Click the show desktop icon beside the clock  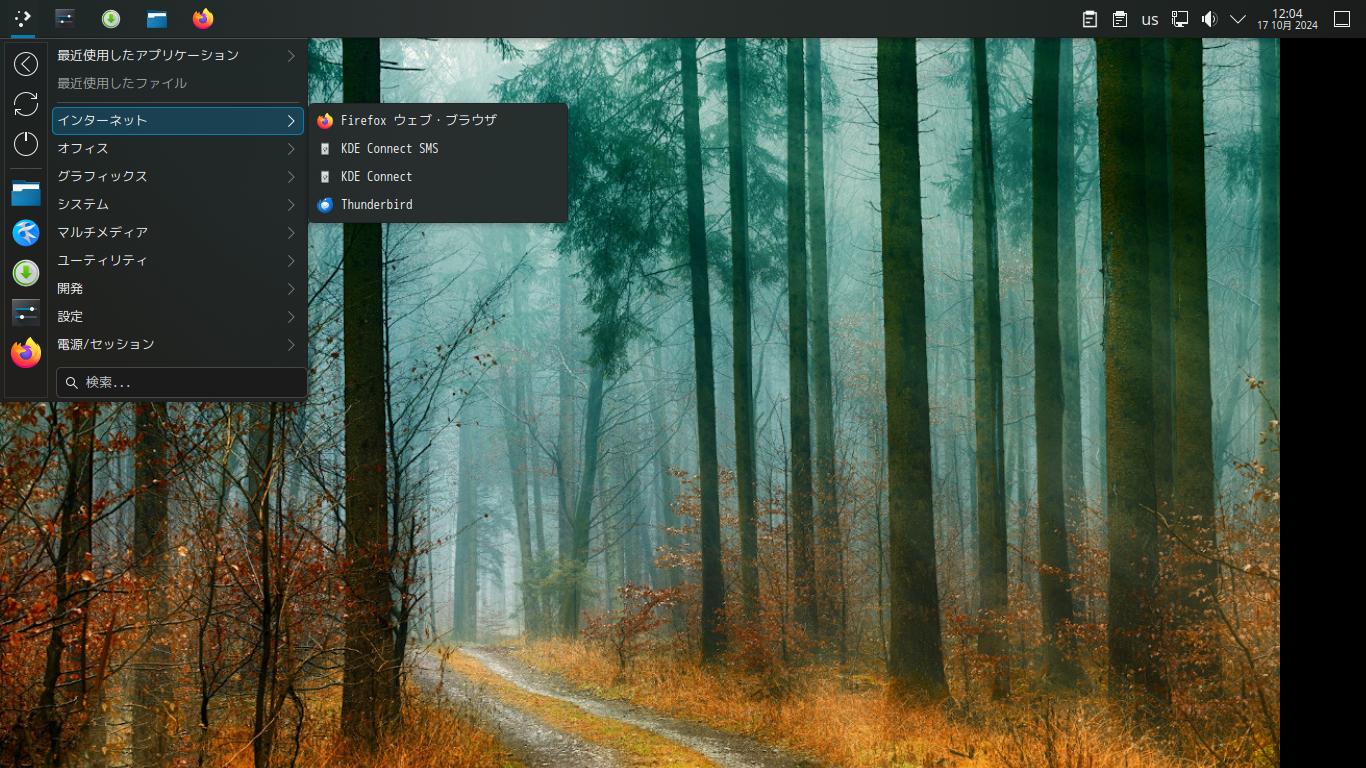[1342, 19]
